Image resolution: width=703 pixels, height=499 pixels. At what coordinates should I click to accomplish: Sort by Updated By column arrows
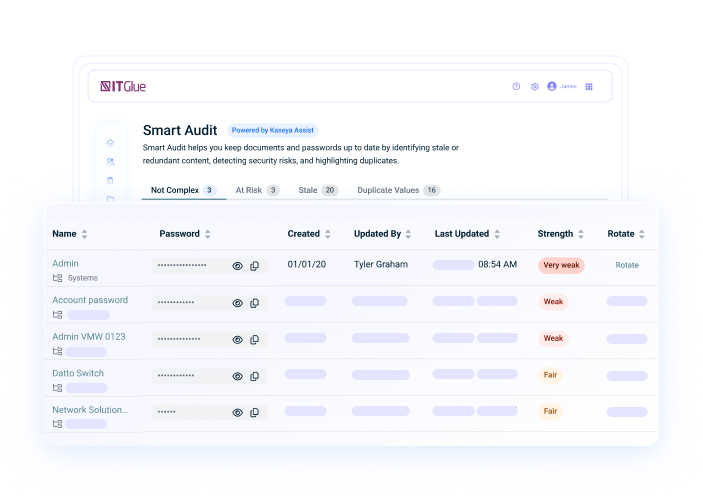pos(408,234)
